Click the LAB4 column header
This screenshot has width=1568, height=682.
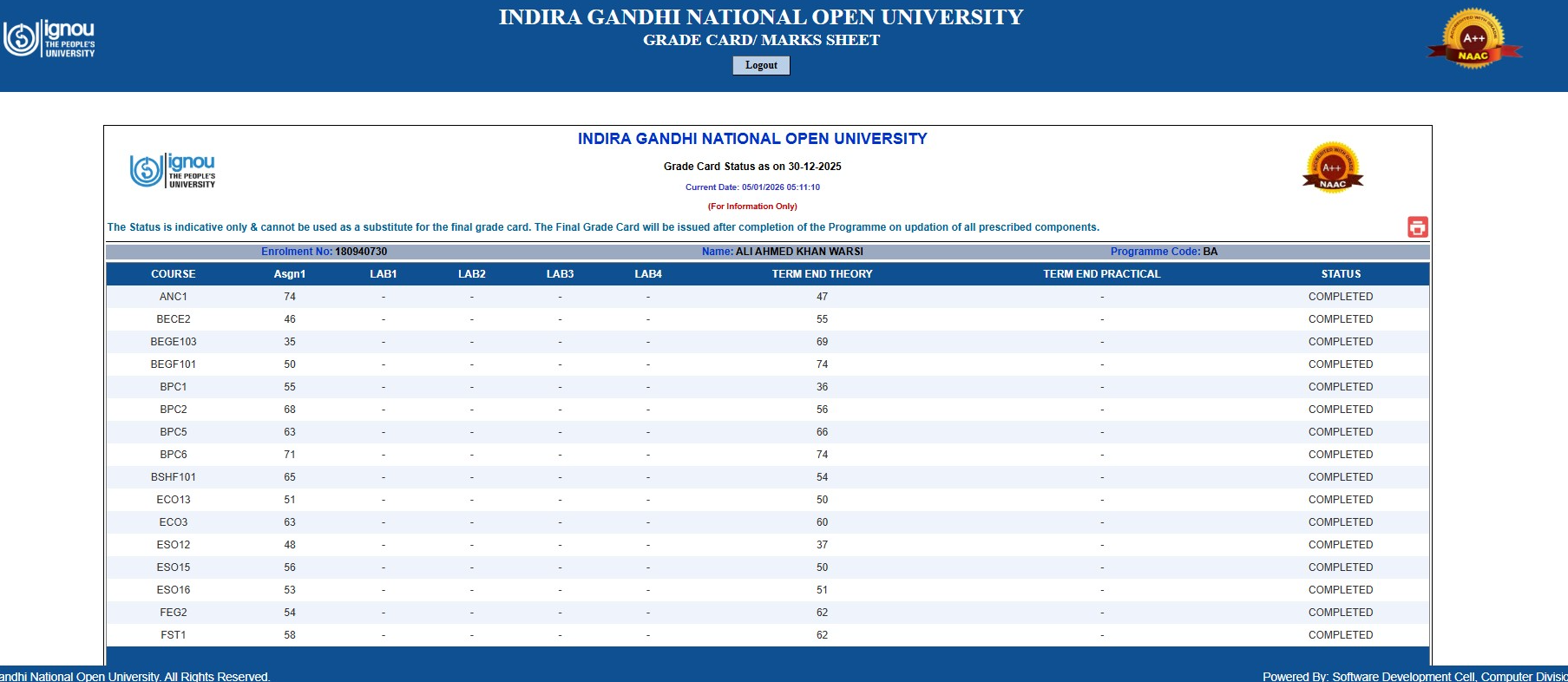tap(648, 274)
